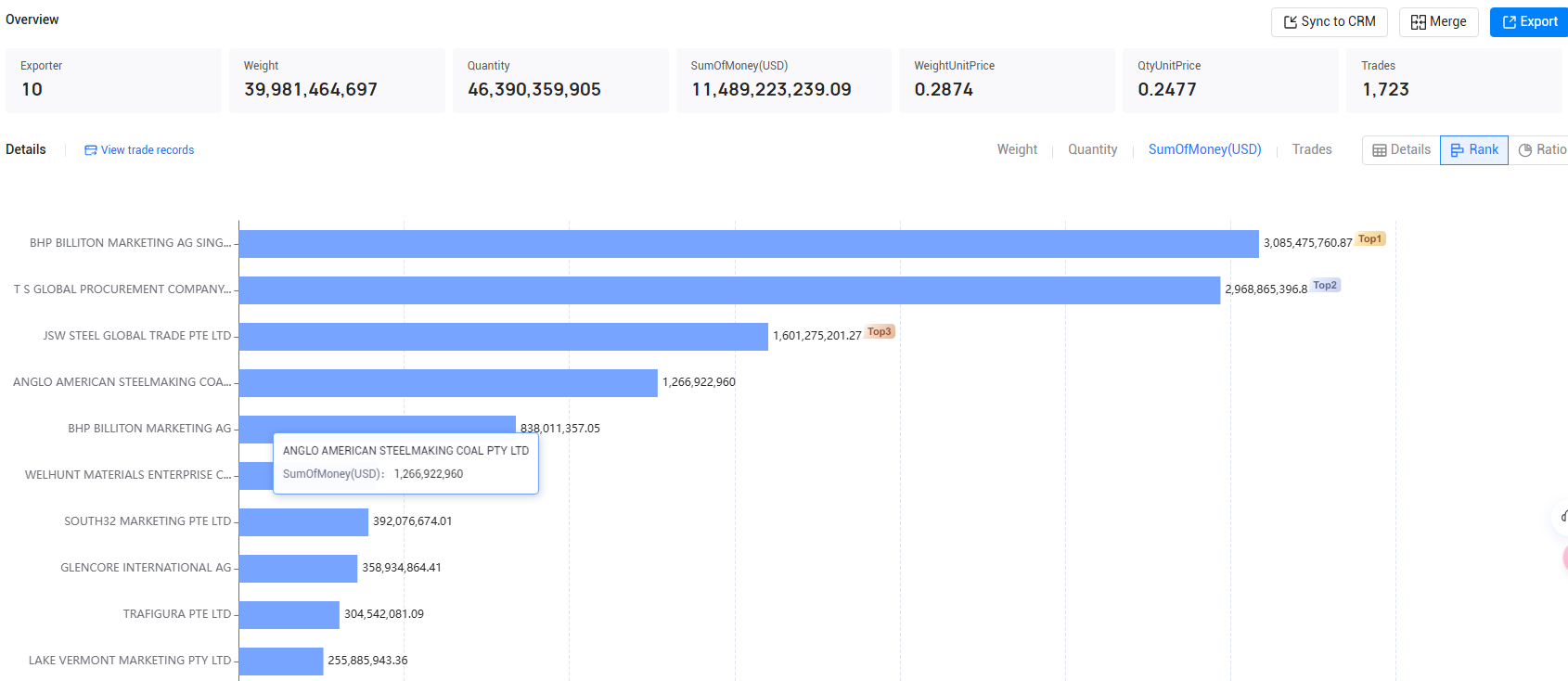Click the Quantity total 46,390,359,905
Screen dimensions: 1568x681
click(534, 90)
